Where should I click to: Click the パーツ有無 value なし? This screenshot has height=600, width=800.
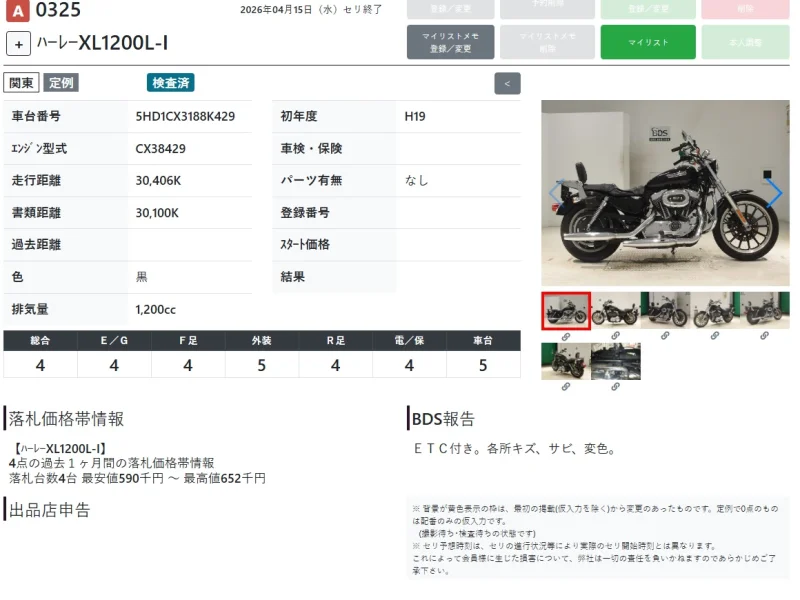click(x=416, y=180)
